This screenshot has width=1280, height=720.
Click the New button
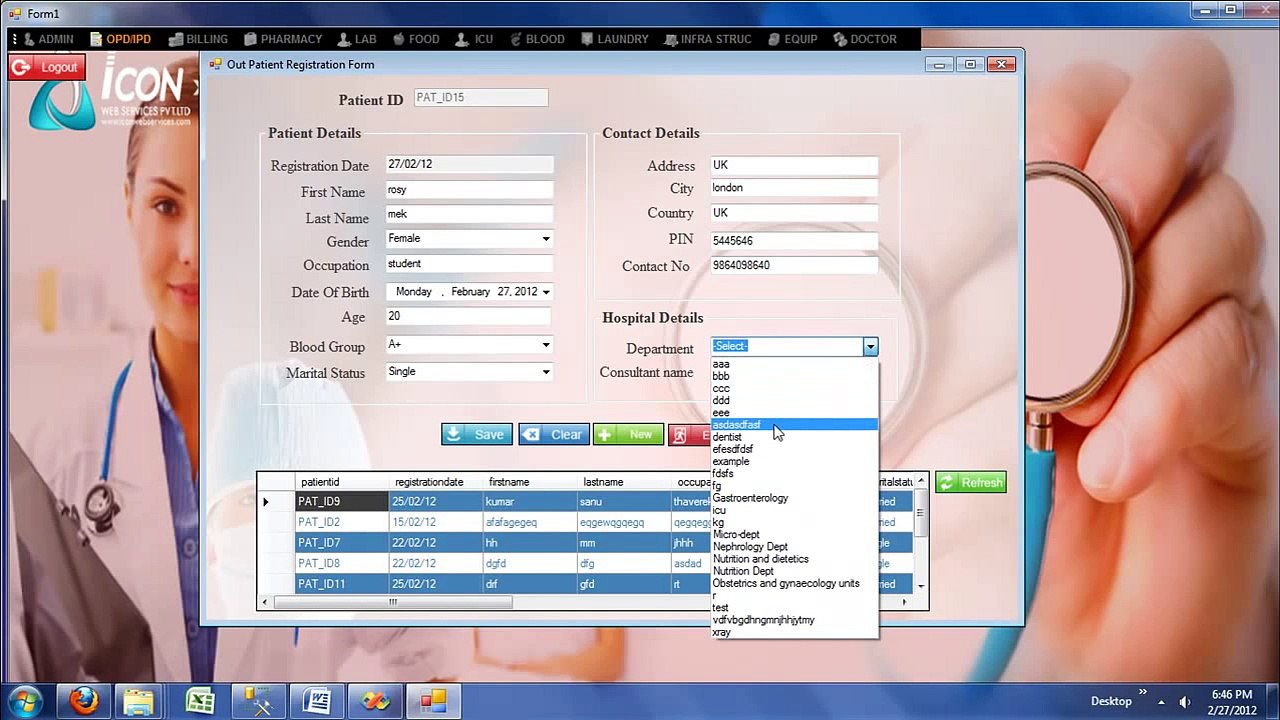click(x=628, y=434)
